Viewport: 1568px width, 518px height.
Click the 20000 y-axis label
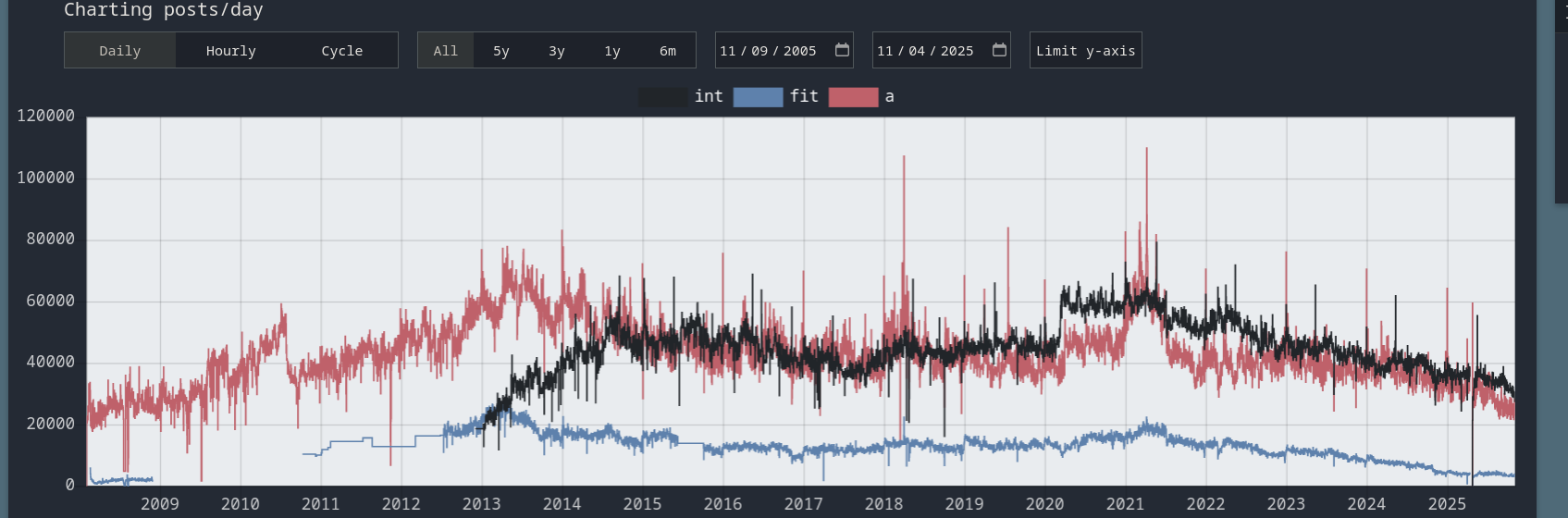coord(51,424)
